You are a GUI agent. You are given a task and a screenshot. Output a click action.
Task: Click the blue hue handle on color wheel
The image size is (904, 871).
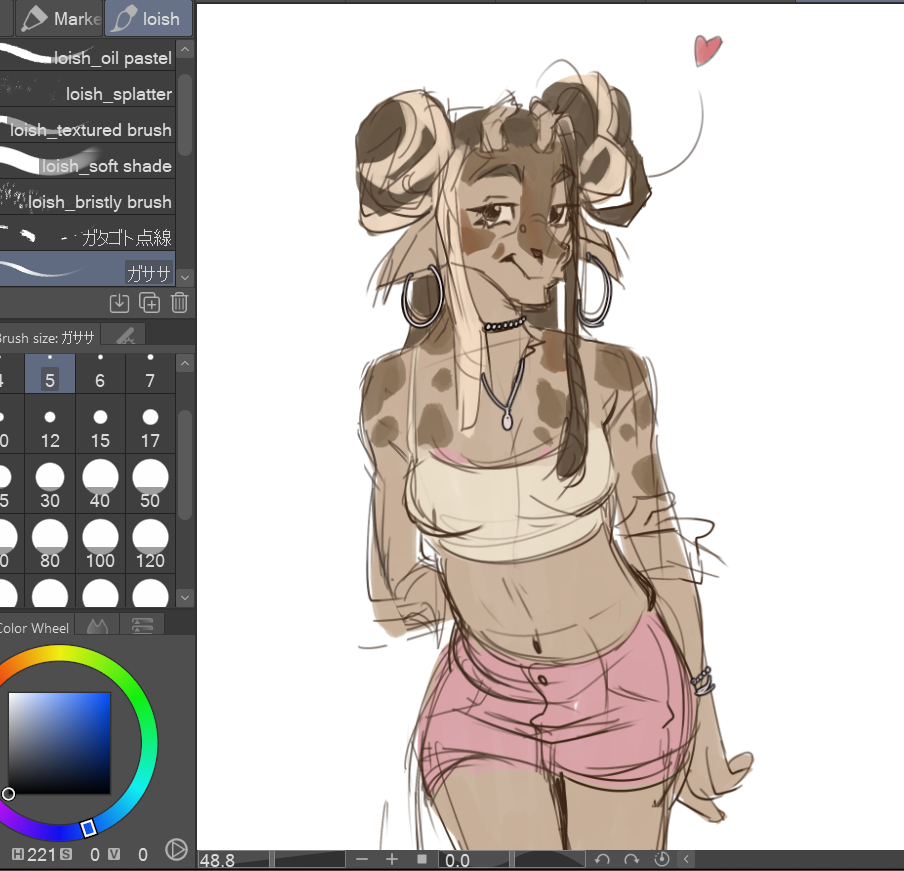coord(88,827)
